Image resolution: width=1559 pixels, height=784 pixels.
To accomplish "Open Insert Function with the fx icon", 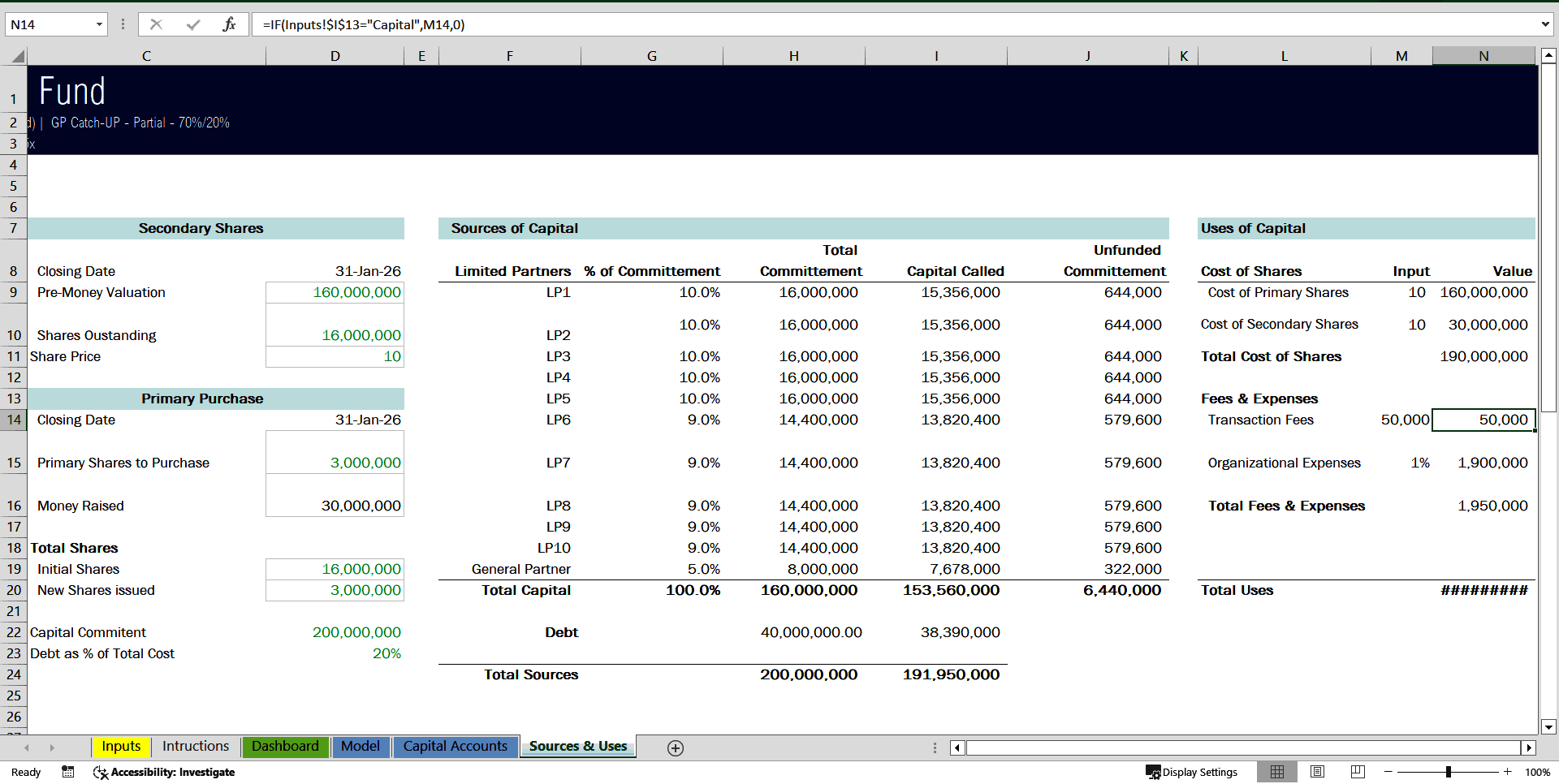I will [229, 24].
